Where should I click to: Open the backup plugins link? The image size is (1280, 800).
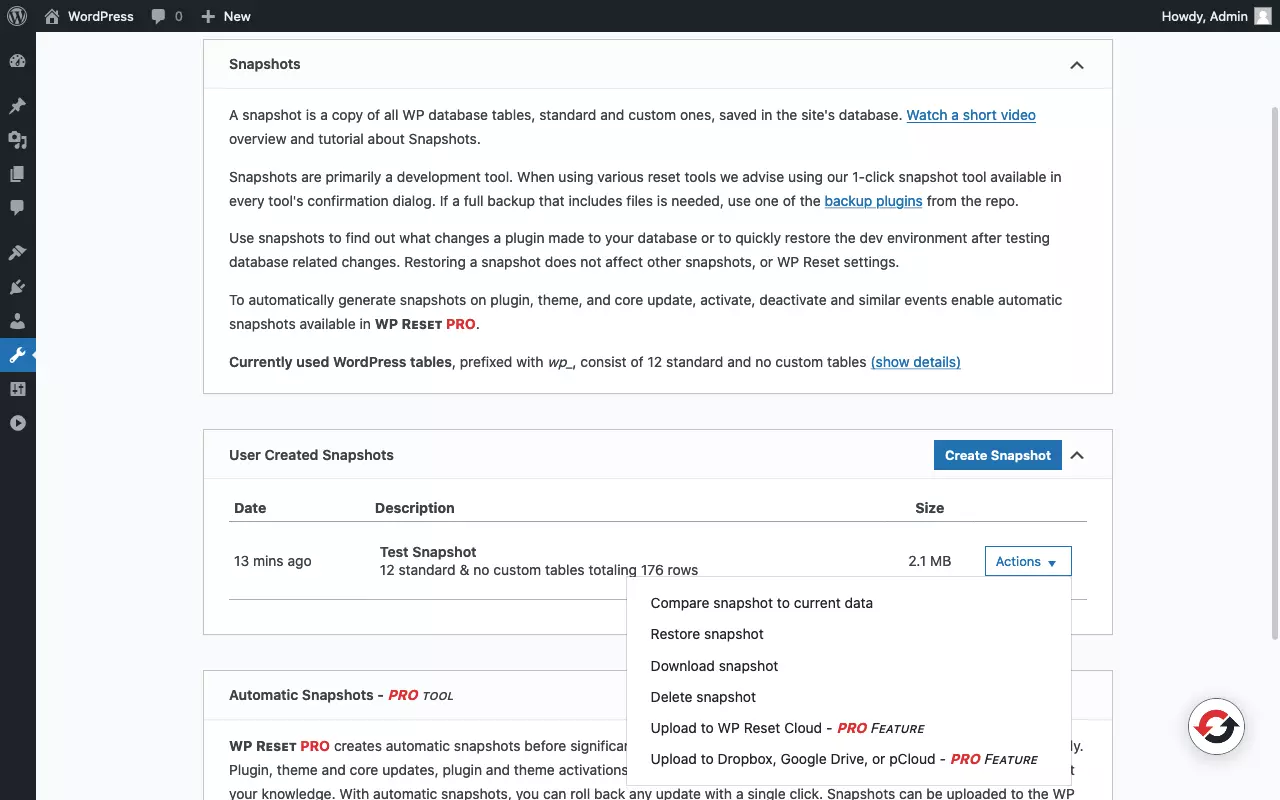coord(873,201)
